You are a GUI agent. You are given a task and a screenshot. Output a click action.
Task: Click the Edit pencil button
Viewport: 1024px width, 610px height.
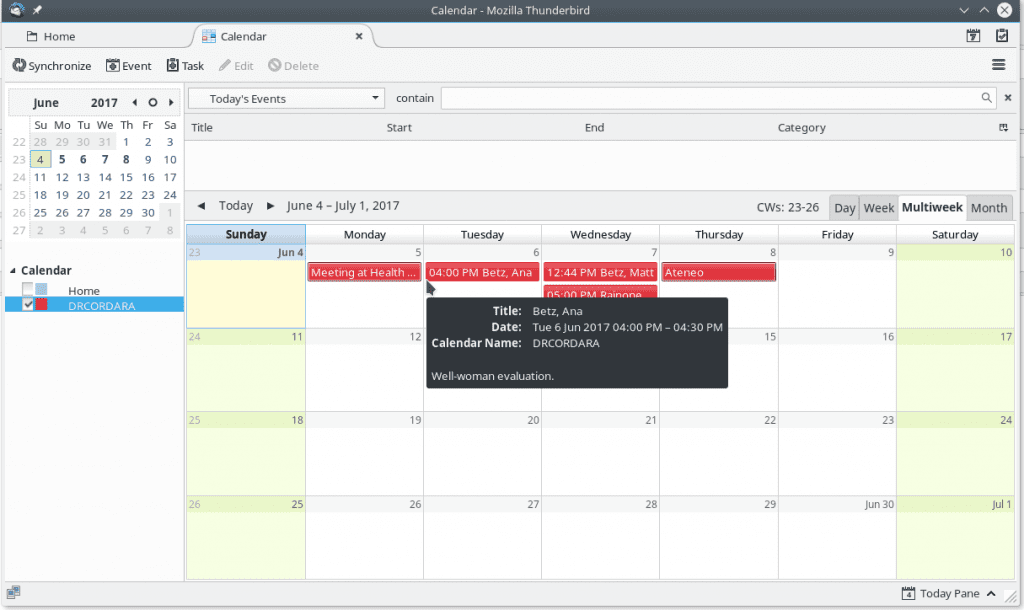(x=236, y=65)
